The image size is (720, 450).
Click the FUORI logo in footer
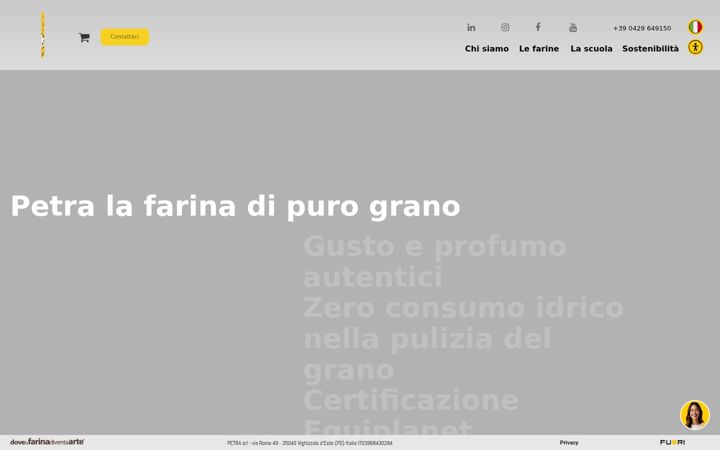672,442
